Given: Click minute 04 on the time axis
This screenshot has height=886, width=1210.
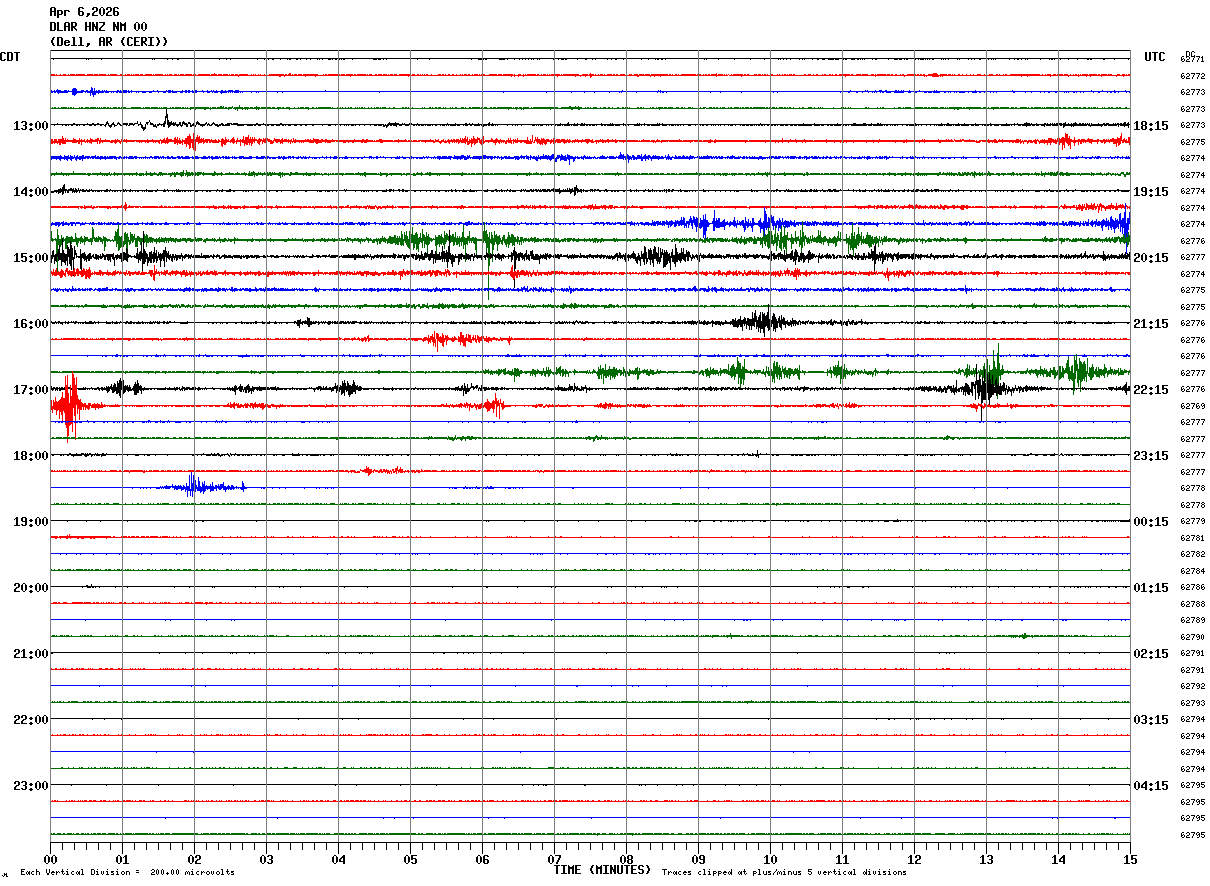Looking at the screenshot, I should (x=339, y=859).
